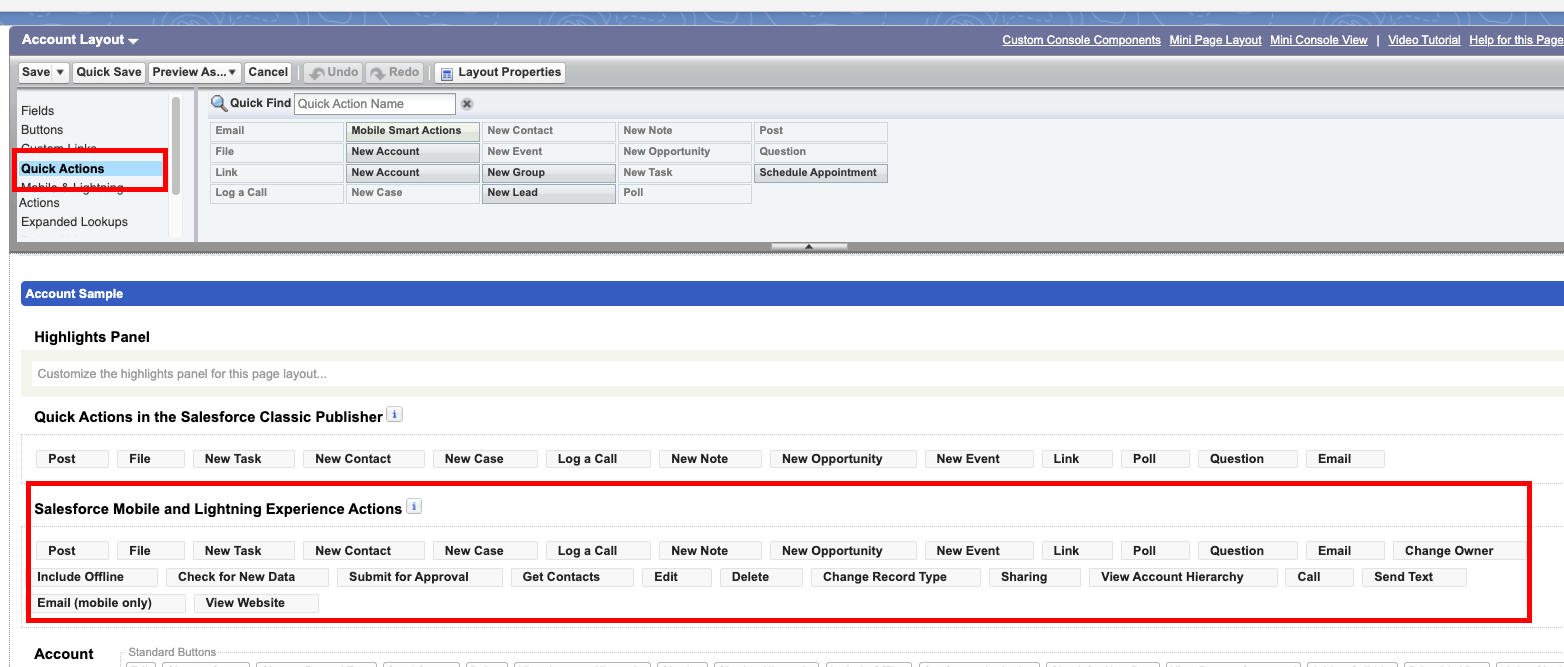Select New Contact in the palette
Screen dimensions: 1564x667
pos(548,131)
